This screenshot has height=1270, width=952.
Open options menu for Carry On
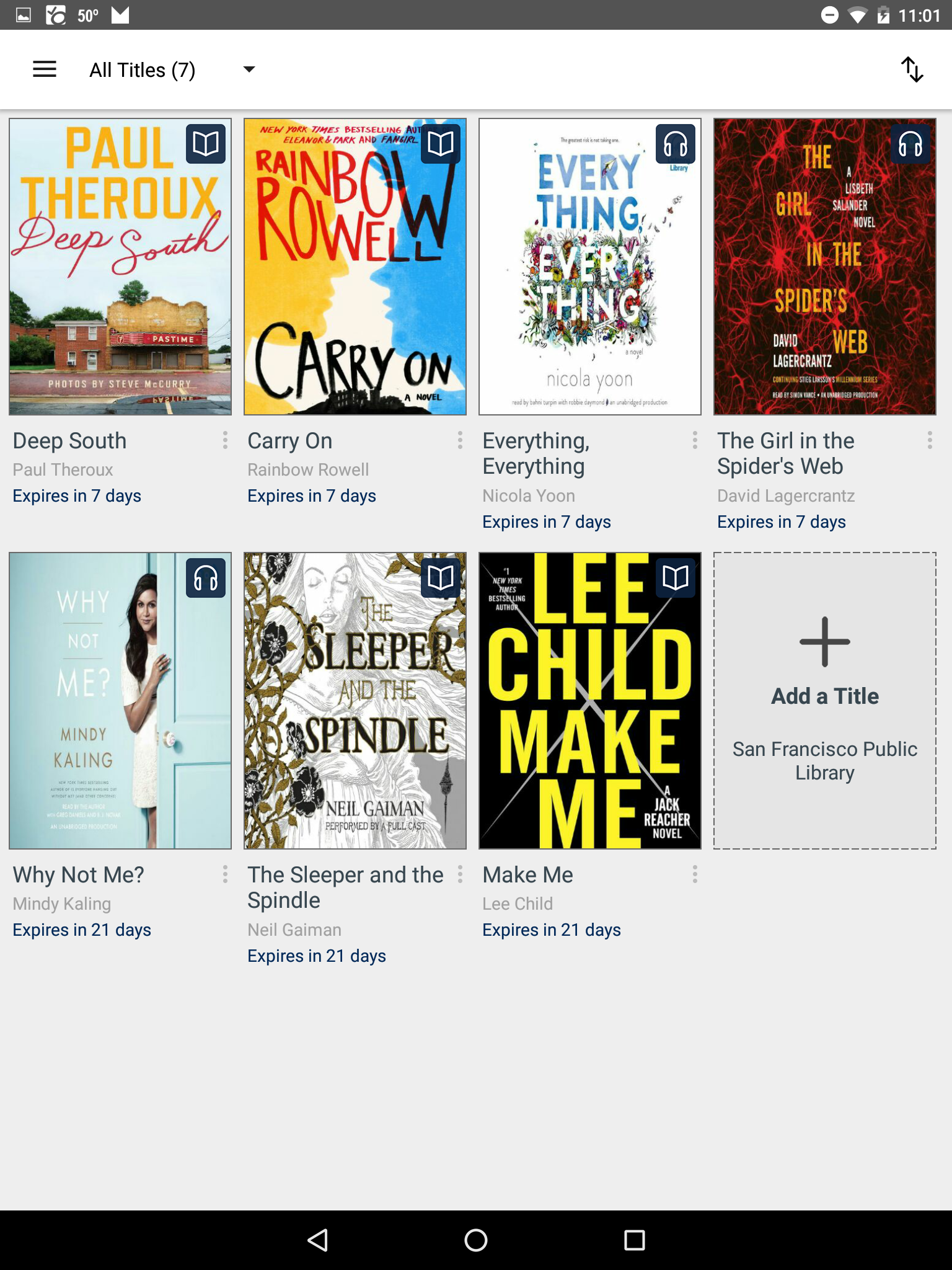point(460,440)
